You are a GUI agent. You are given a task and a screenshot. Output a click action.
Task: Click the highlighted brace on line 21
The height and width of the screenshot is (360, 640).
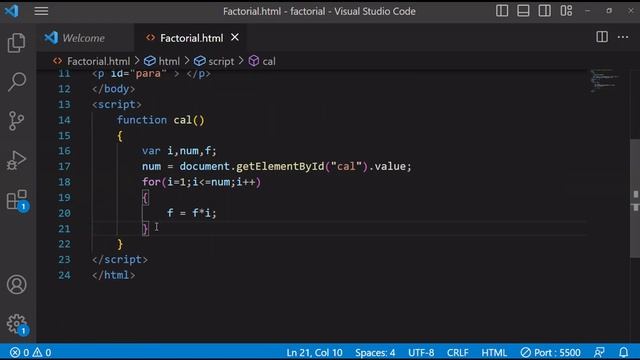click(145, 229)
